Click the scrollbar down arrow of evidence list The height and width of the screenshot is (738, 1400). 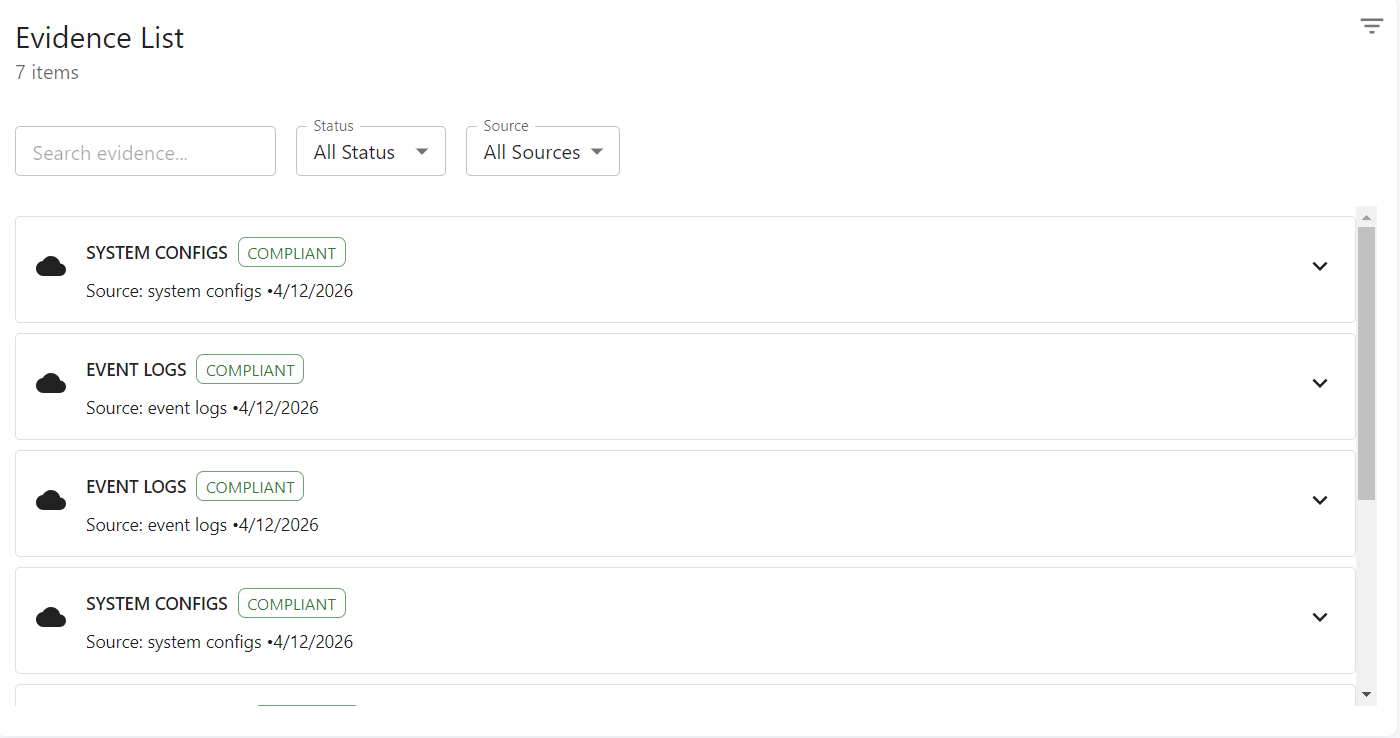tap(1367, 694)
